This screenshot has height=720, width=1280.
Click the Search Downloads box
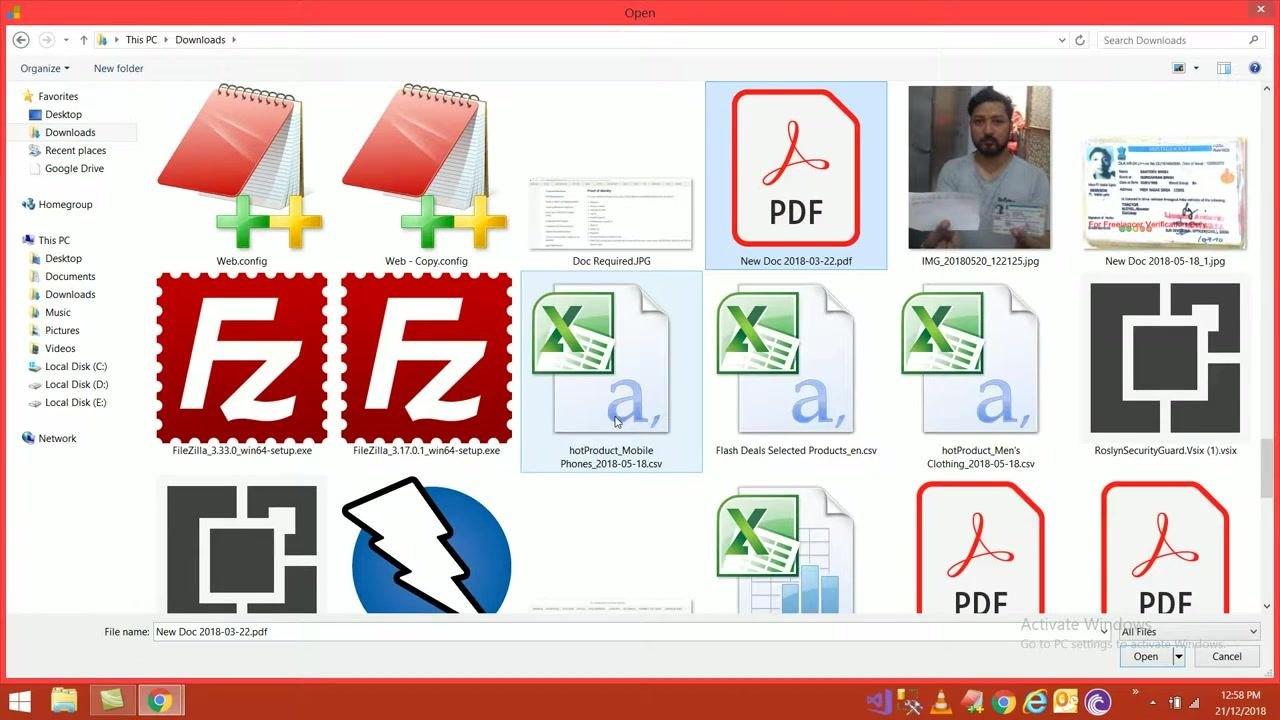click(1180, 40)
